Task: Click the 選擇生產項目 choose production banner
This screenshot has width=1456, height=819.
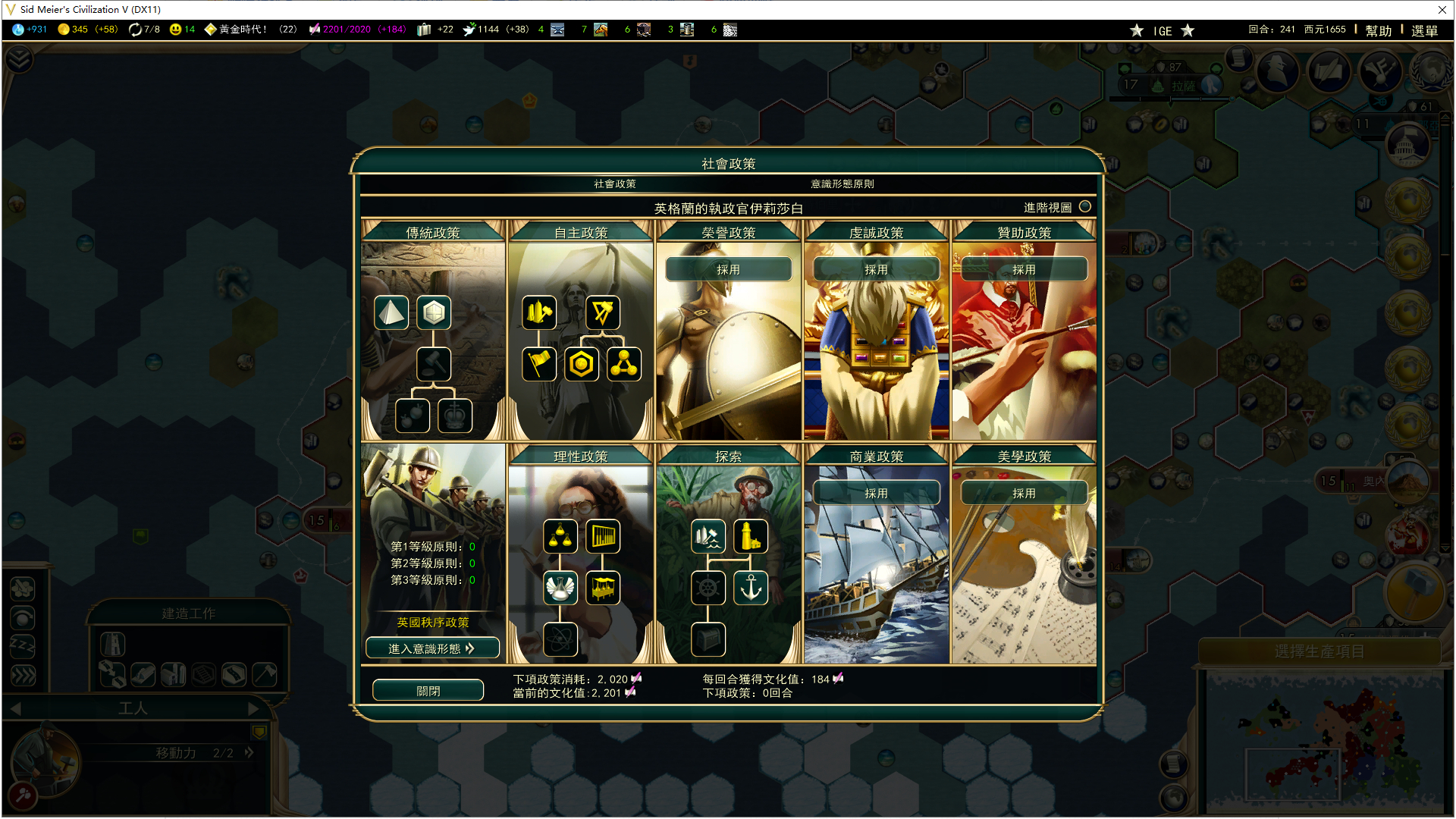Action: [x=1319, y=651]
